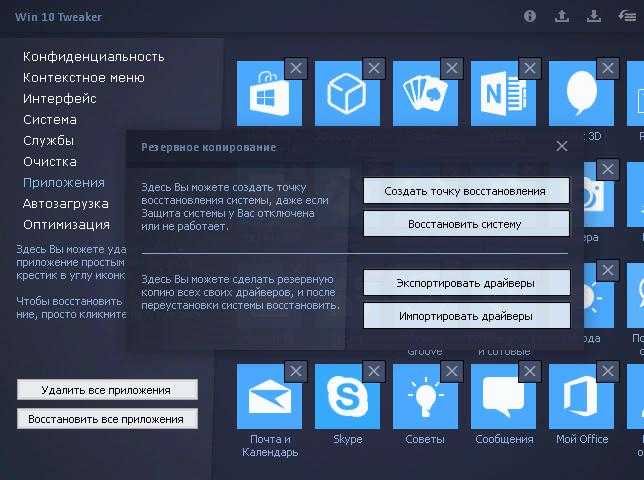The height and width of the screenshot is (480, 644).
Task: Open the Службы section
Action: point(48,141)
